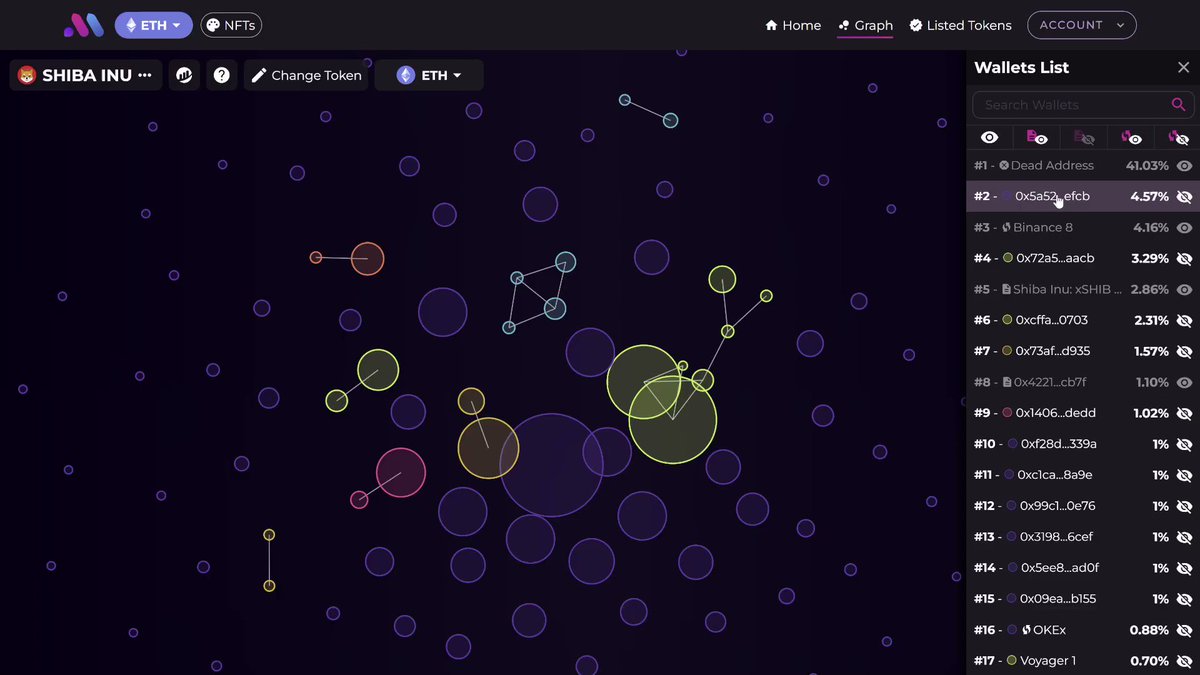The image size is (1200, 675).
Task: Toggle eye icon for 0x09ea...b155
Action: point(1185,600)
